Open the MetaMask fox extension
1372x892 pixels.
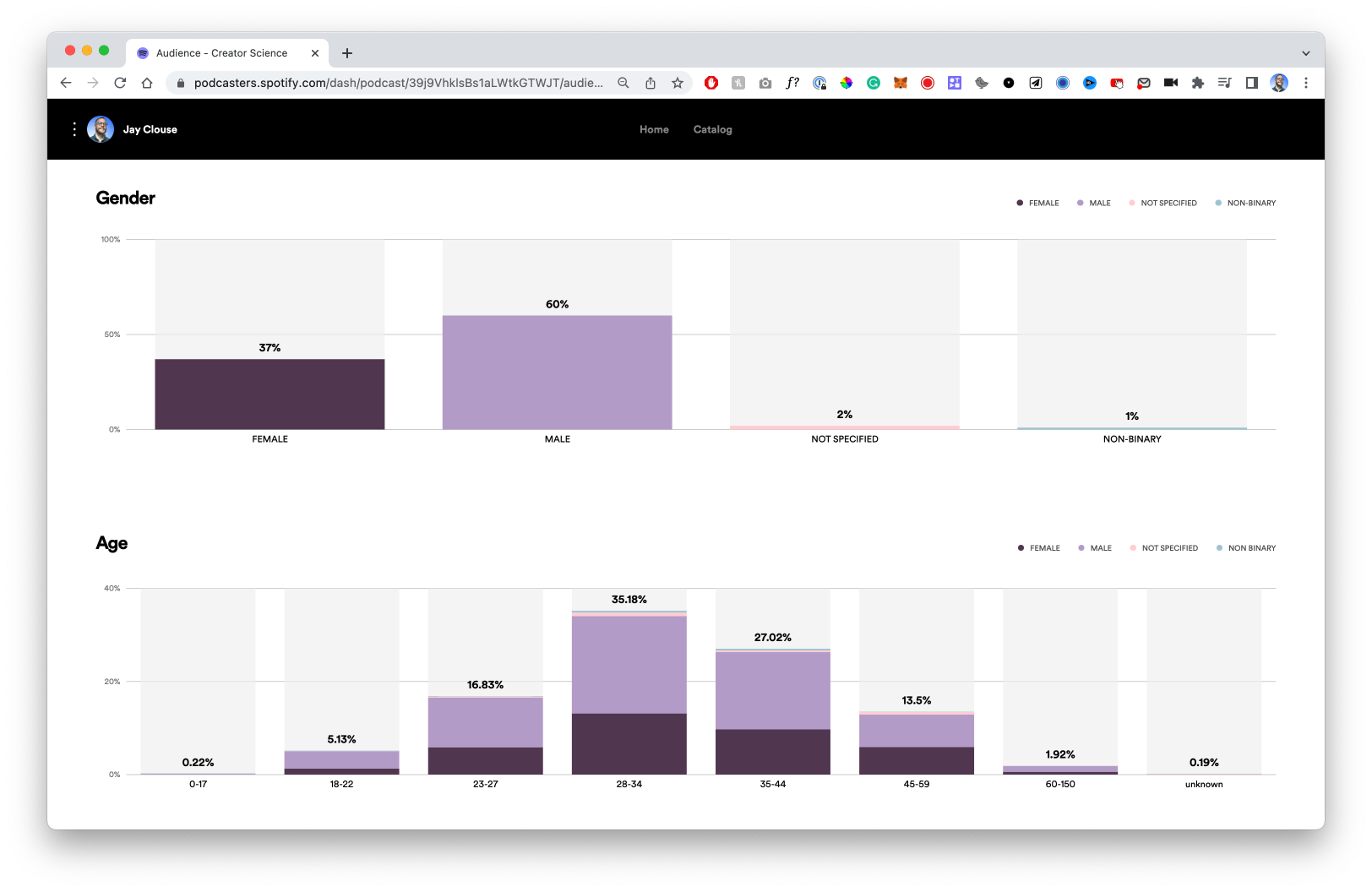click(x=901, y=83)
